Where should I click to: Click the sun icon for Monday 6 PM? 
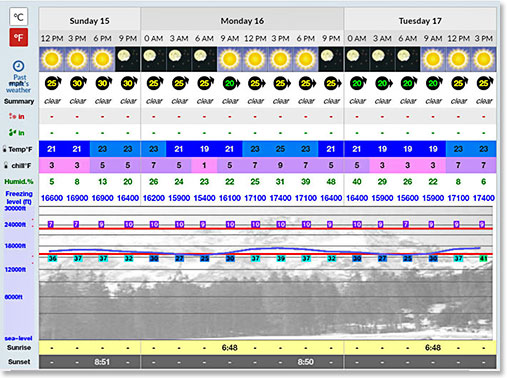pos(306,59)
